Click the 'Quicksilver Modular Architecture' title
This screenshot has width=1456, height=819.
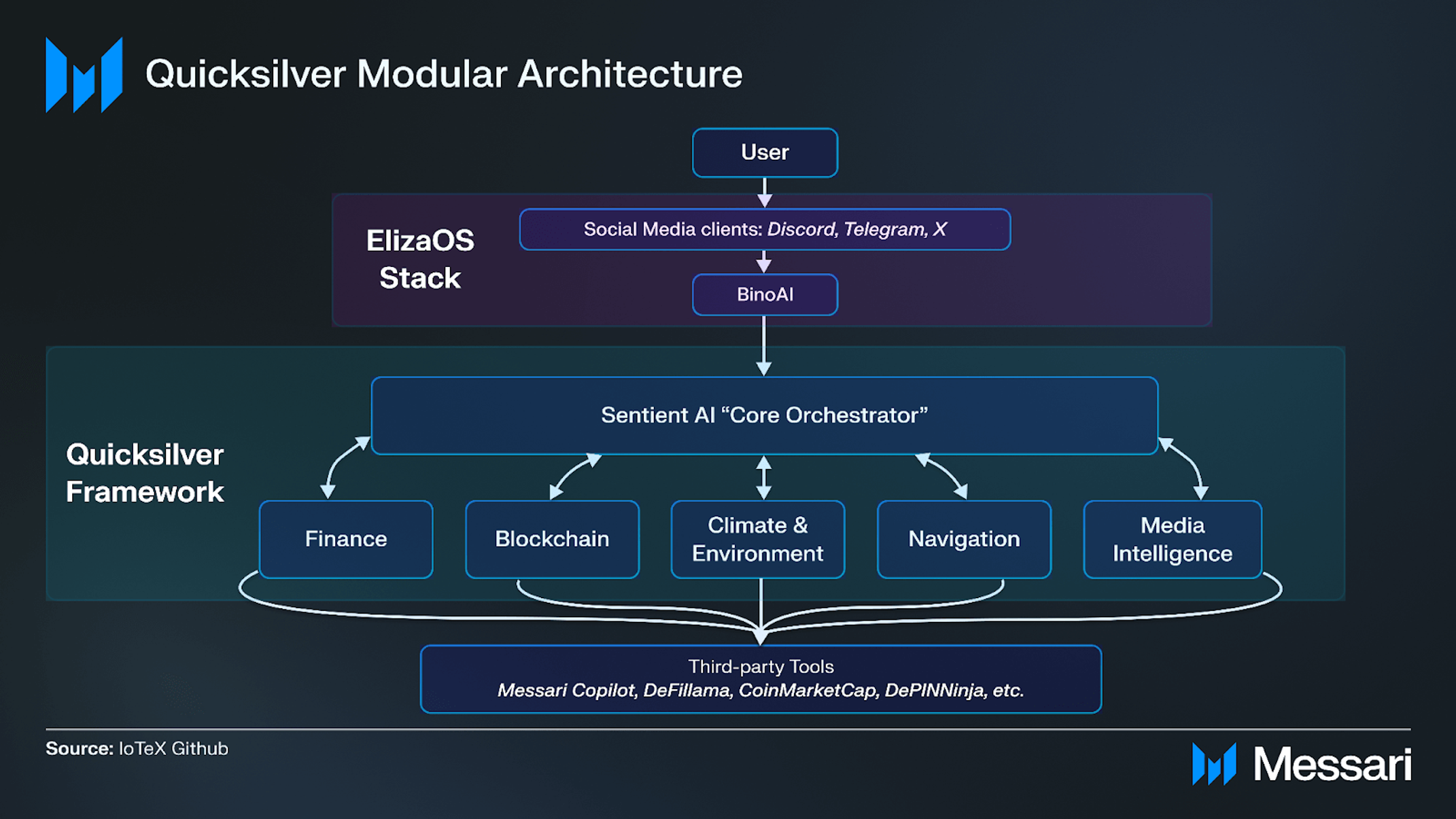coord(444,74)
